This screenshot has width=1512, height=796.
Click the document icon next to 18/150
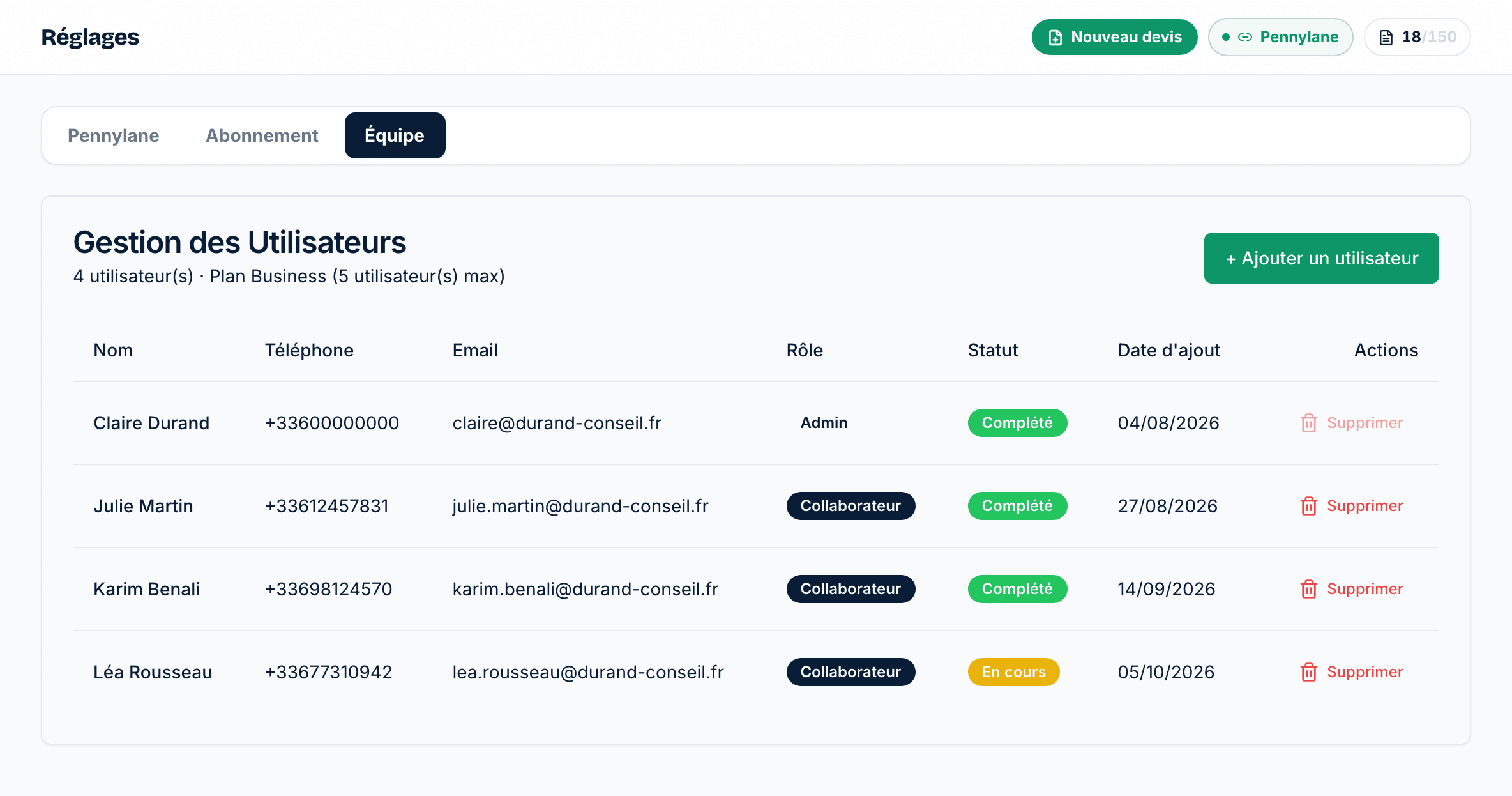1386,38
